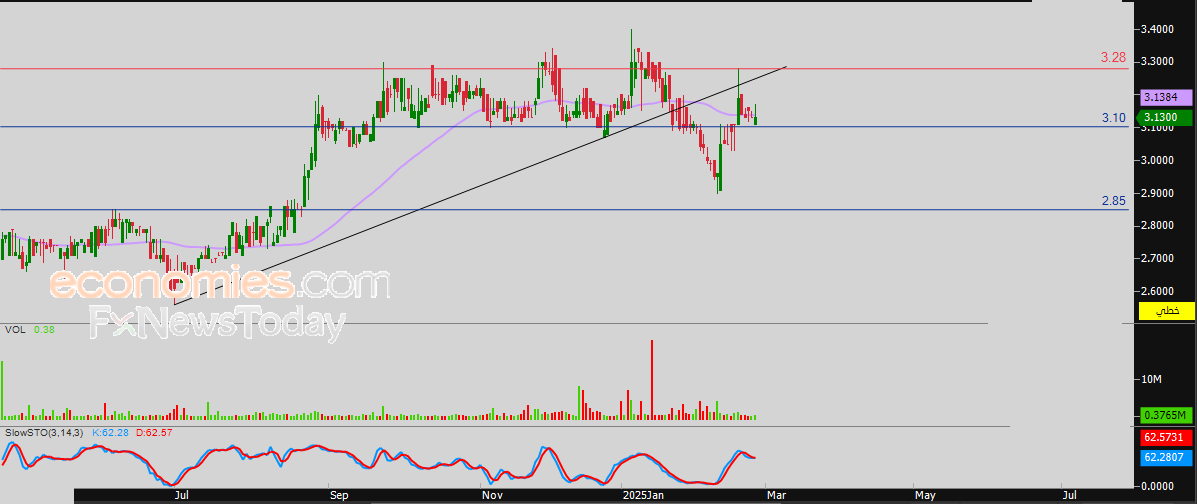Viewport: 1197px width, 504px height.
Task: Click the Sep label on the time axis
Action: 340,496
